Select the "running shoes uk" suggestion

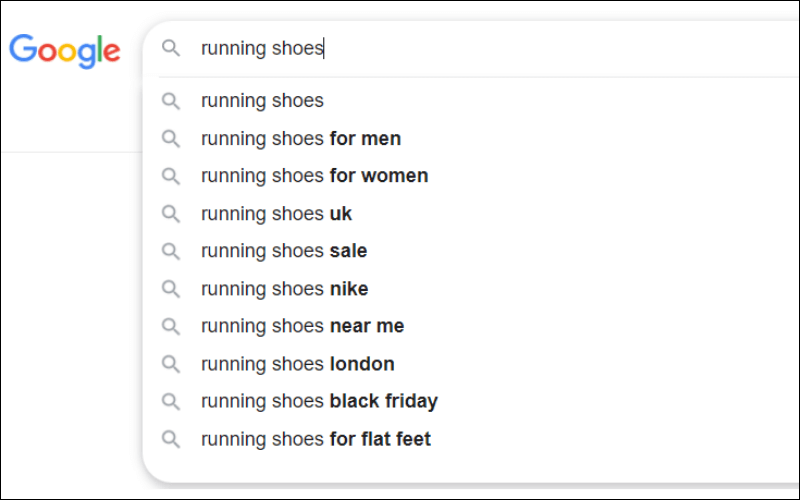pyautogui.click(x=276, y=213)
